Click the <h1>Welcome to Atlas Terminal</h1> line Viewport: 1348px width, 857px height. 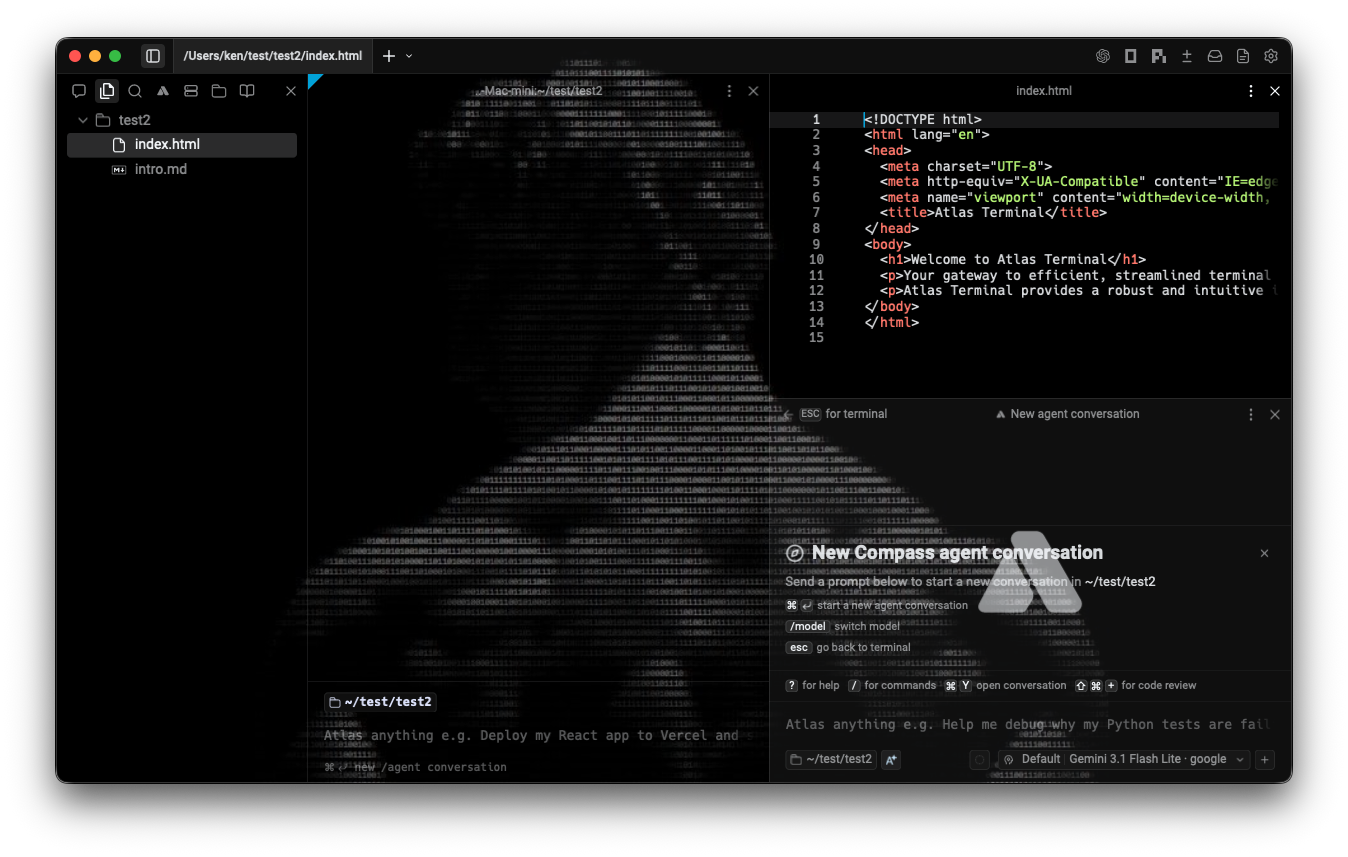[1013, 260]
